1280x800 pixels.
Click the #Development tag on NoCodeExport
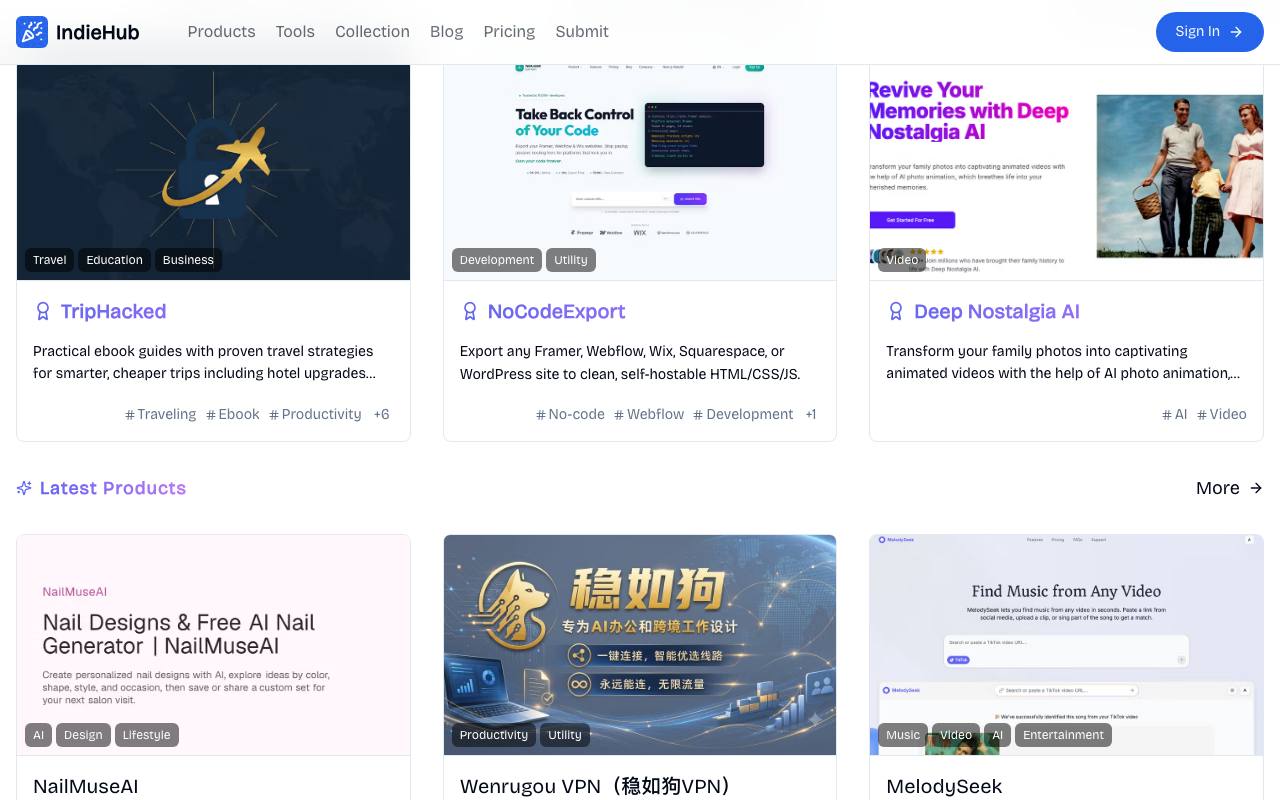tap(743, 414)
